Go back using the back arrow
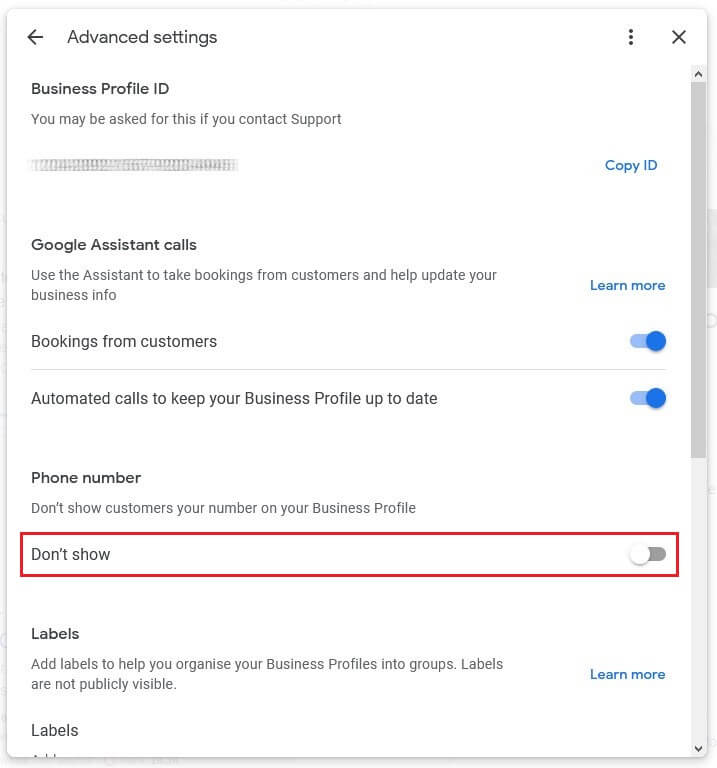The width and height of the screenshot is (717, 768). 35,37
